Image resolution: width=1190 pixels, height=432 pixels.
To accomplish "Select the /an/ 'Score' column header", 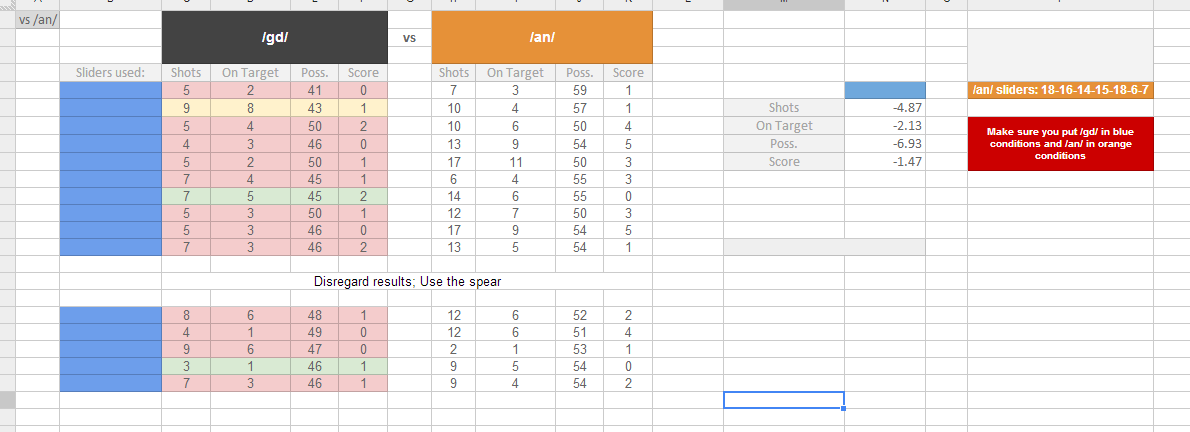I will (x=628, y=73).
